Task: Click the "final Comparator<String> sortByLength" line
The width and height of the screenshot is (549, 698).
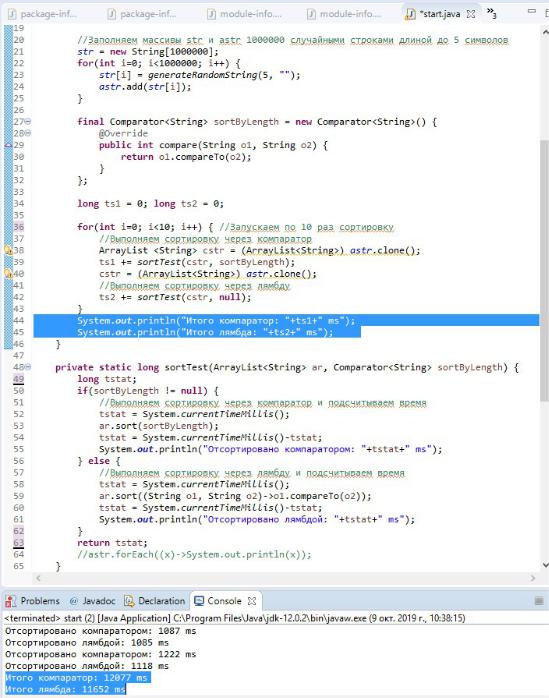Action: [257, 122]
